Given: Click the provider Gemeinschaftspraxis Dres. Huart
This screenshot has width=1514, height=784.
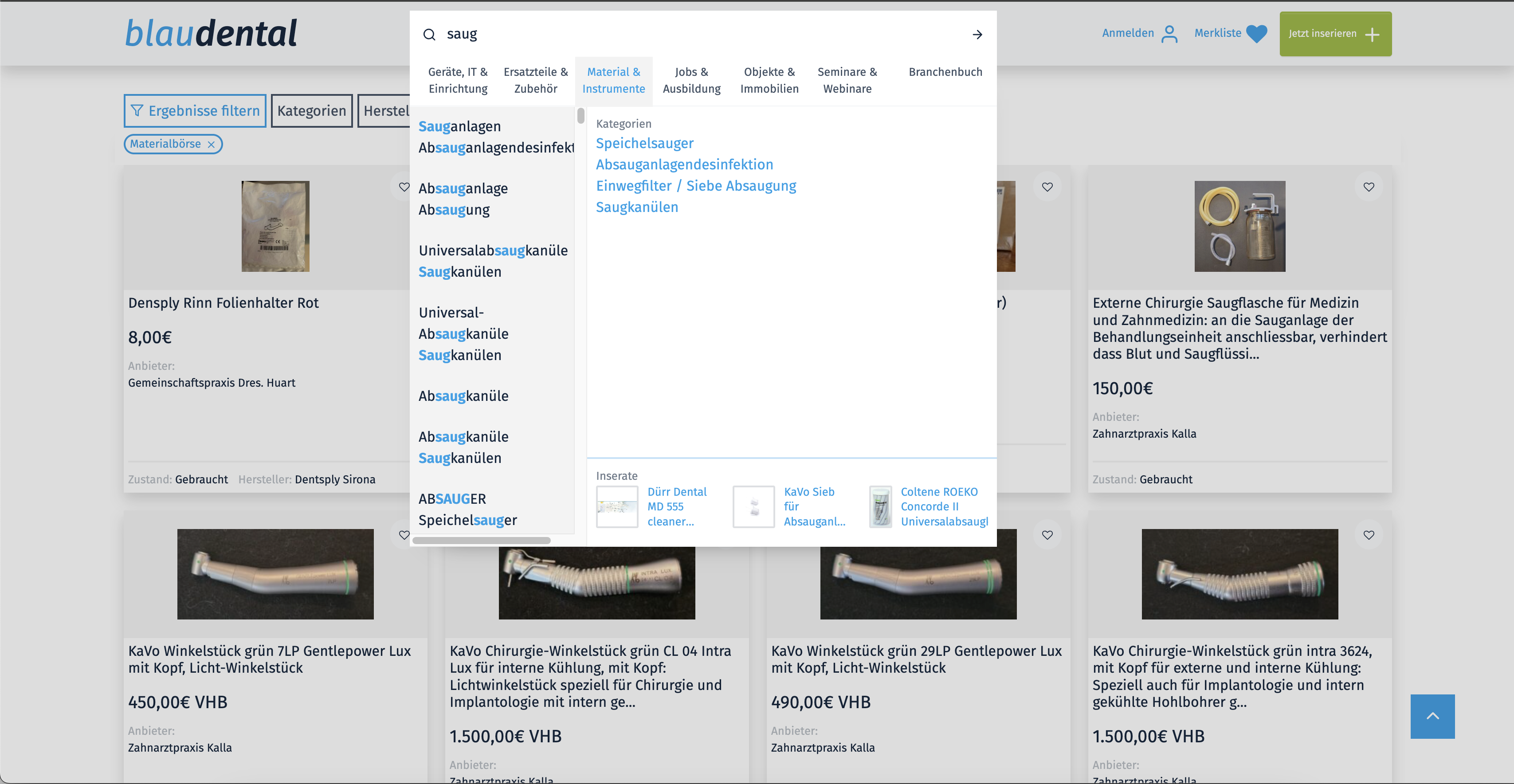Looking at the screenshot, I should [212, 383].
